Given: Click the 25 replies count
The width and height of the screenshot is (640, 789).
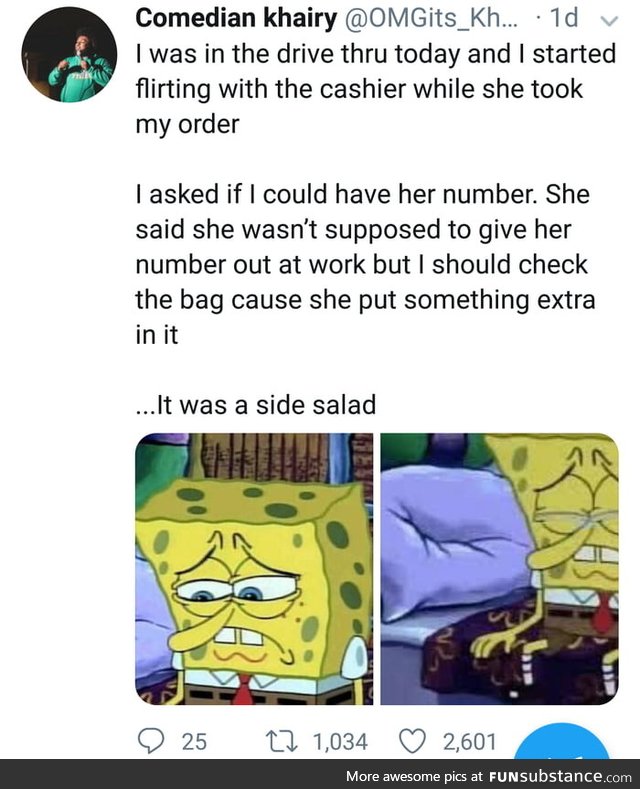Looking at the screenshot, I should (x=194, y=742).
